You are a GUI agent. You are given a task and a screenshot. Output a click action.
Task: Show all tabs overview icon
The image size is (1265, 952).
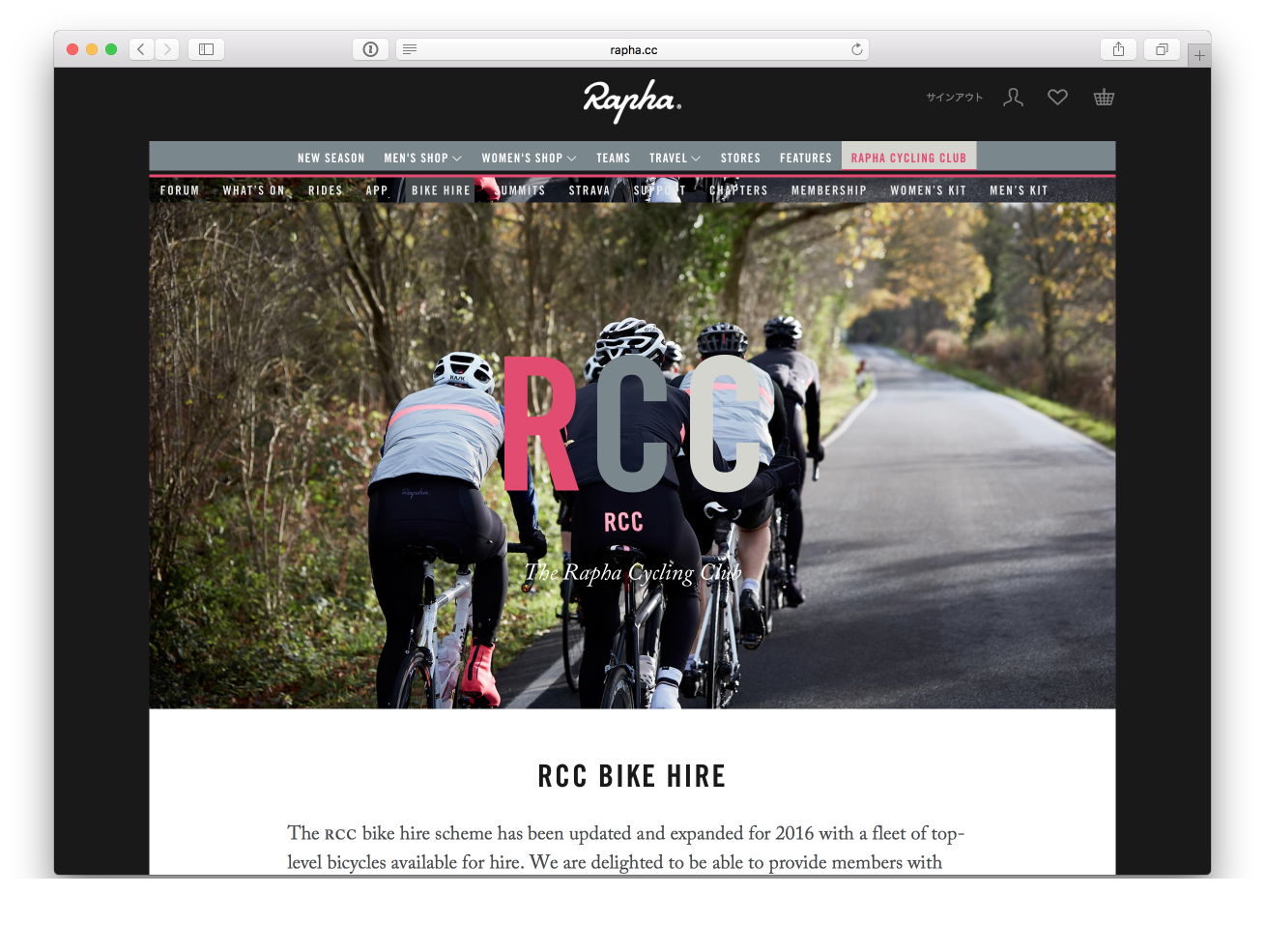coord(1162,49)
